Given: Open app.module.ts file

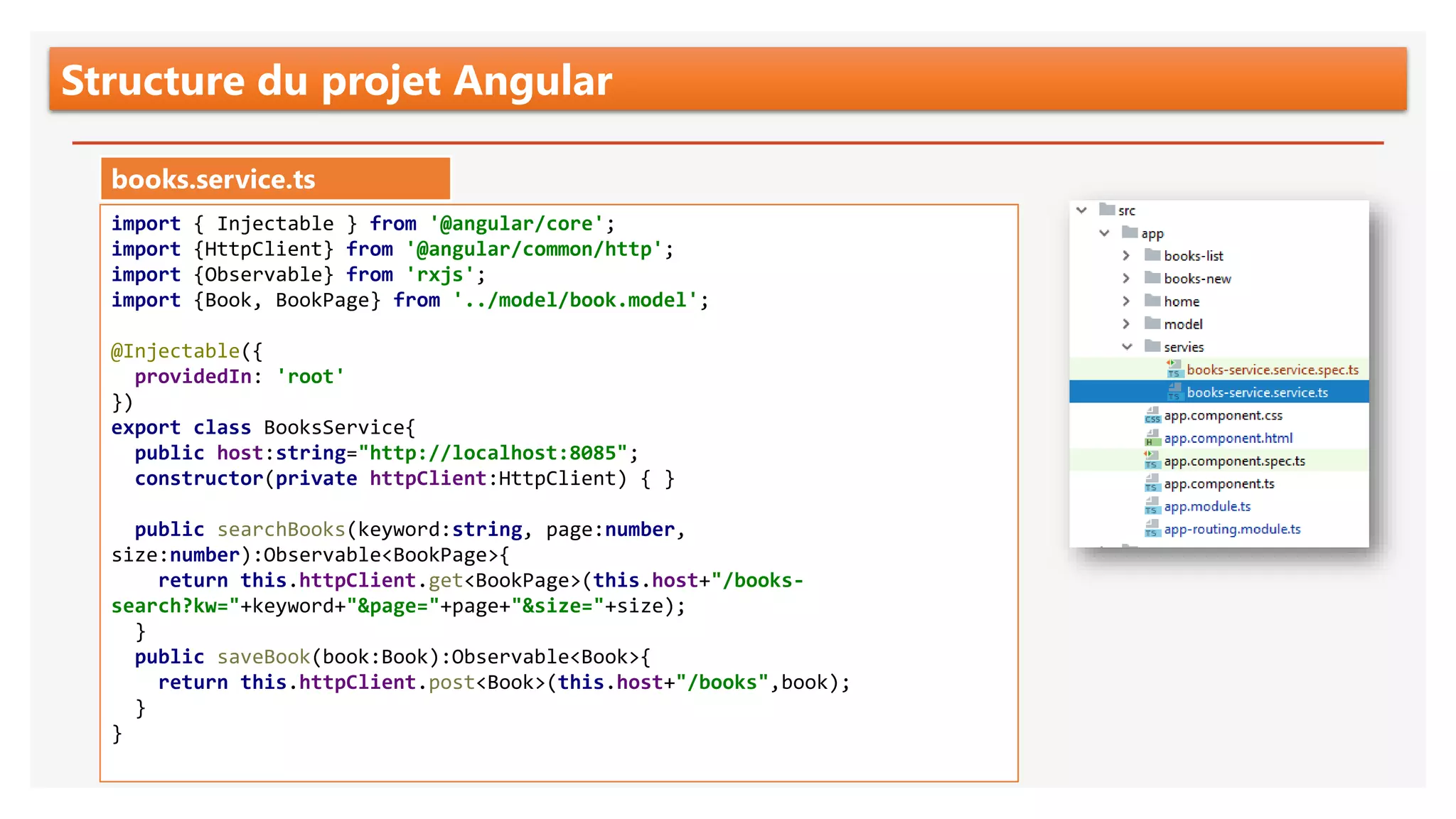Looking at the screenshot, I should [1207, 506].
